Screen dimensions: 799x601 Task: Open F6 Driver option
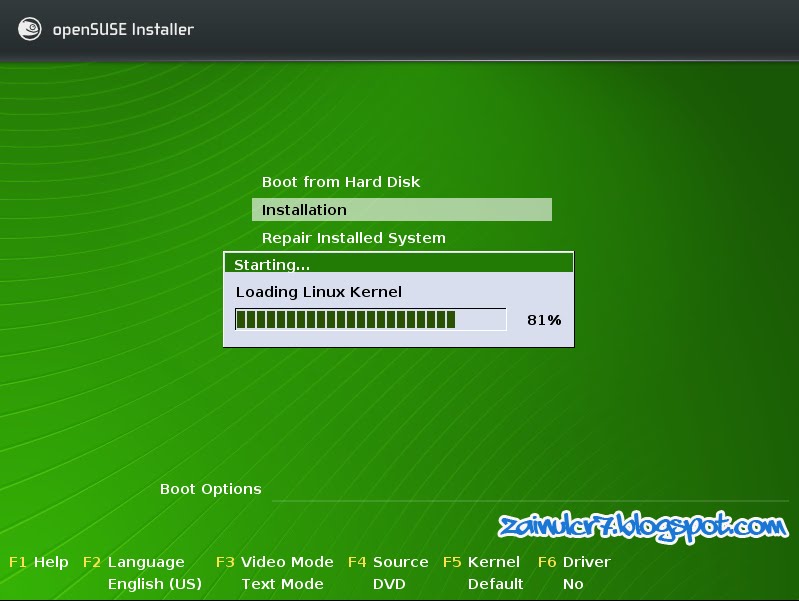click(574, 562)
